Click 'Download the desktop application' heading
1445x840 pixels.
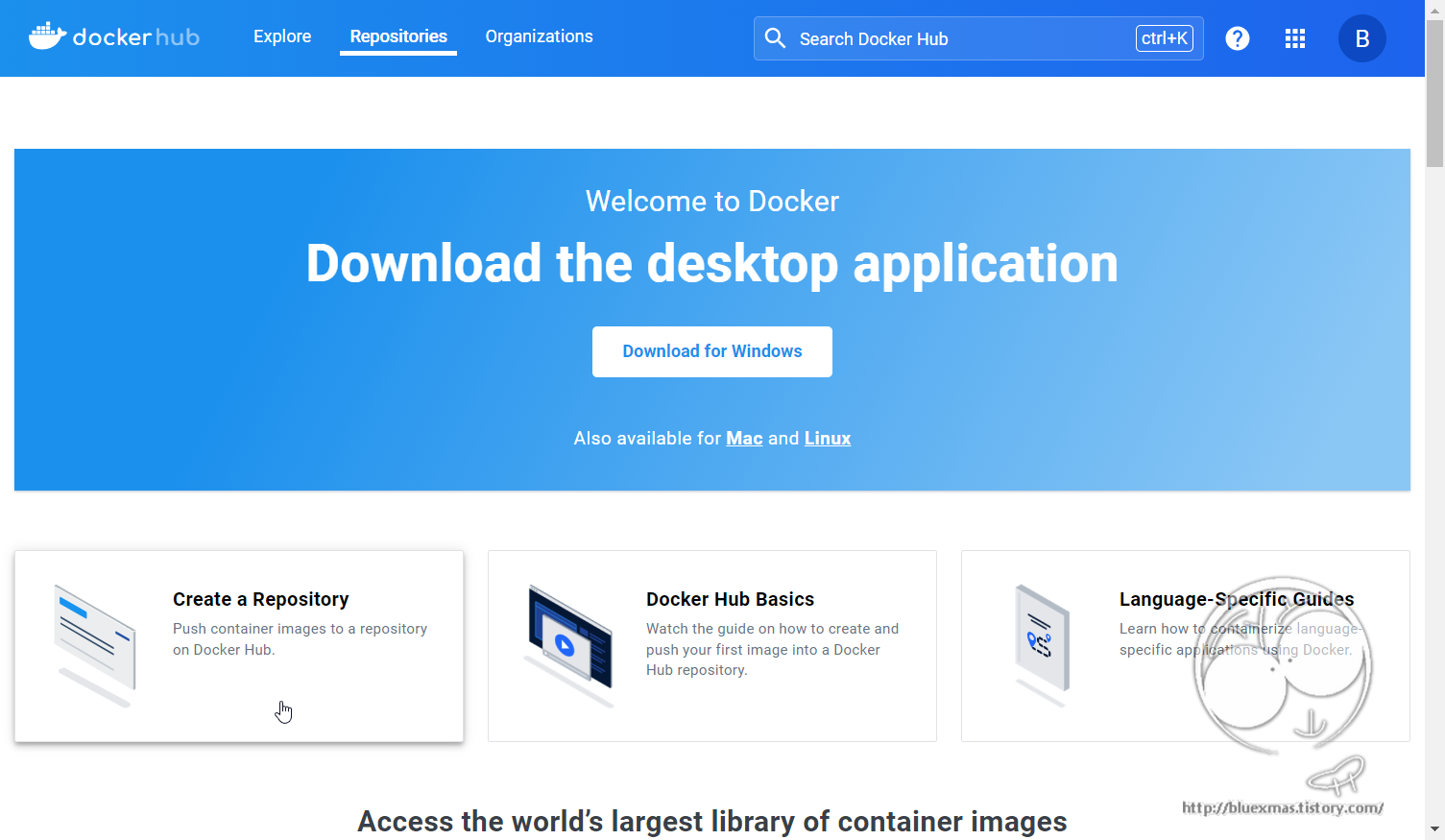tap(712, 264)
